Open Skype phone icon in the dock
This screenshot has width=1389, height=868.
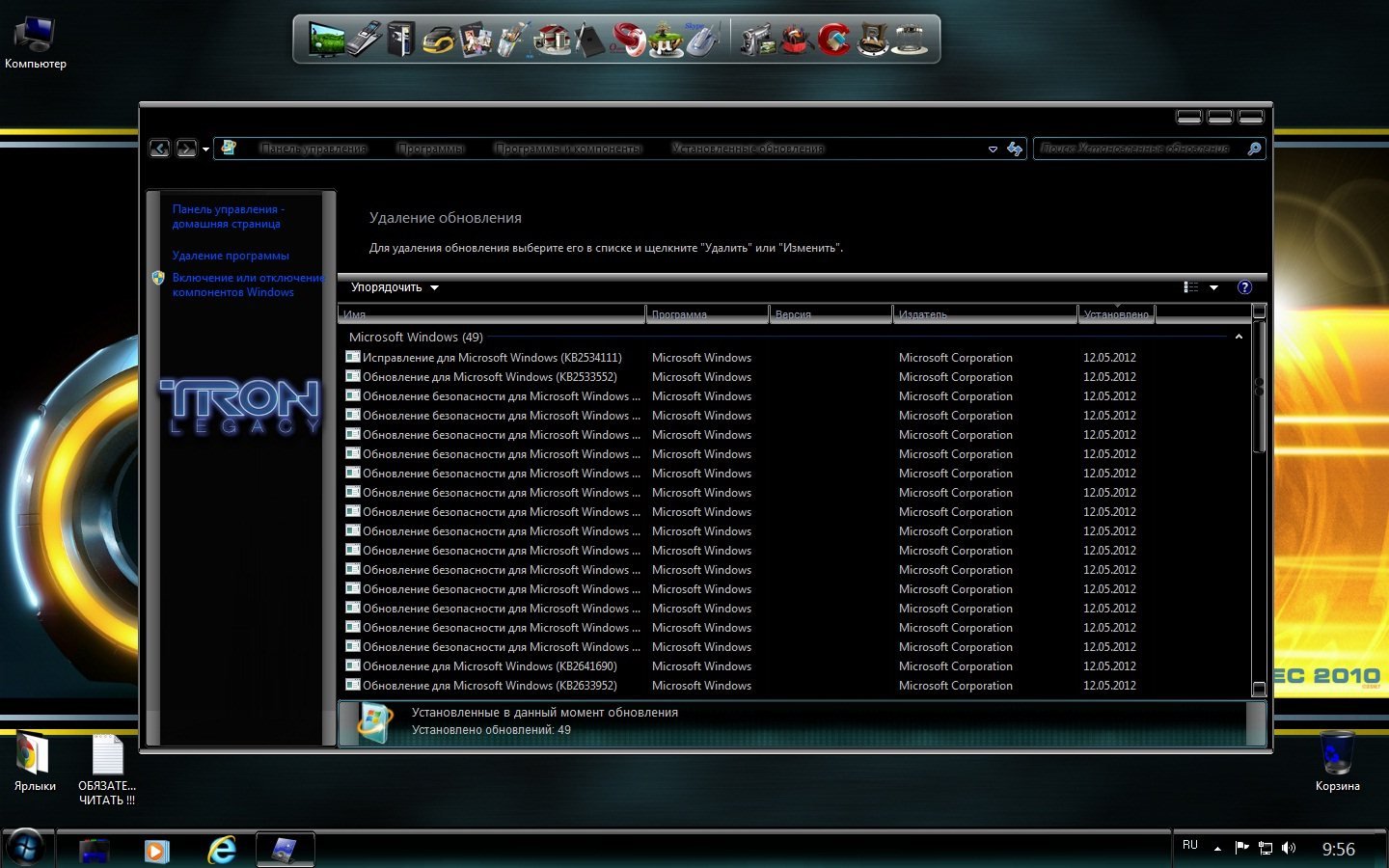701,41
